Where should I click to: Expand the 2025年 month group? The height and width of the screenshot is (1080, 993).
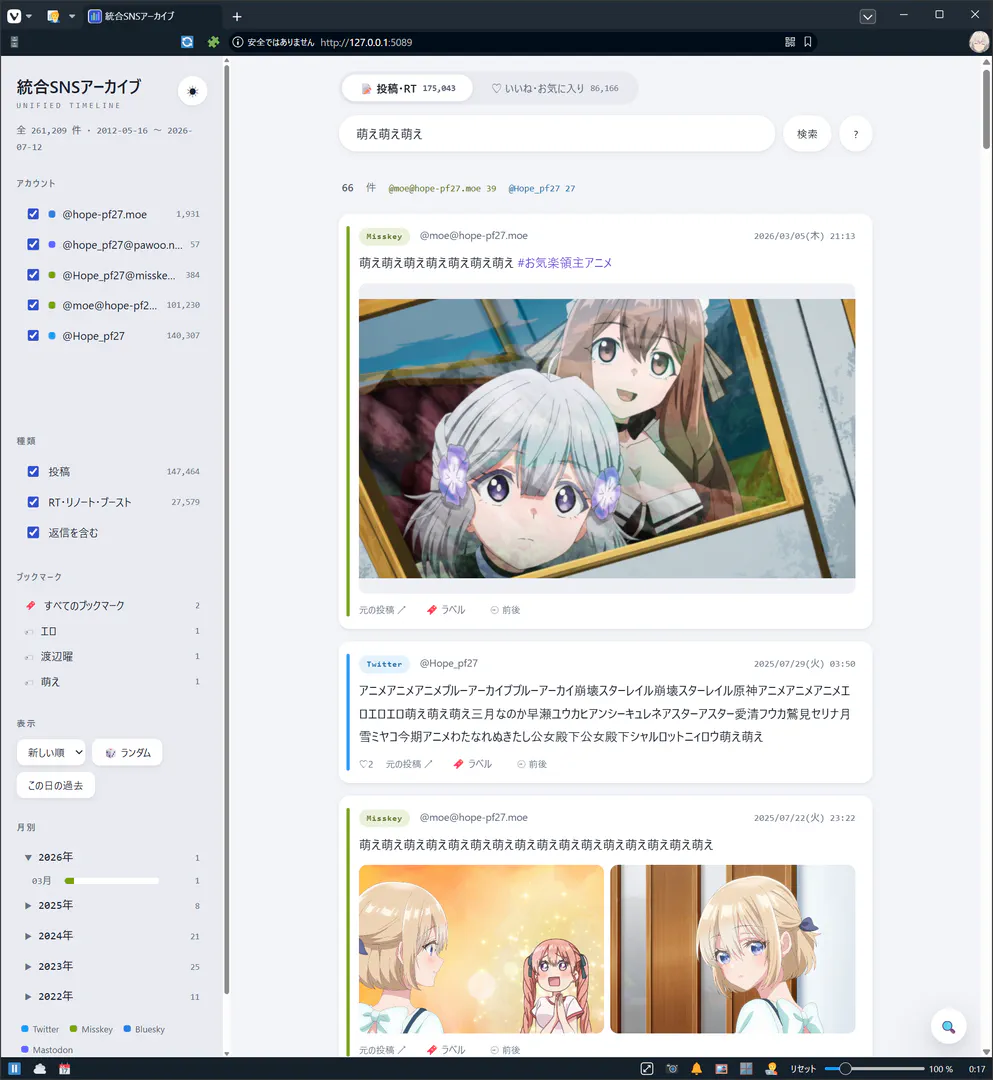point(28,905)
